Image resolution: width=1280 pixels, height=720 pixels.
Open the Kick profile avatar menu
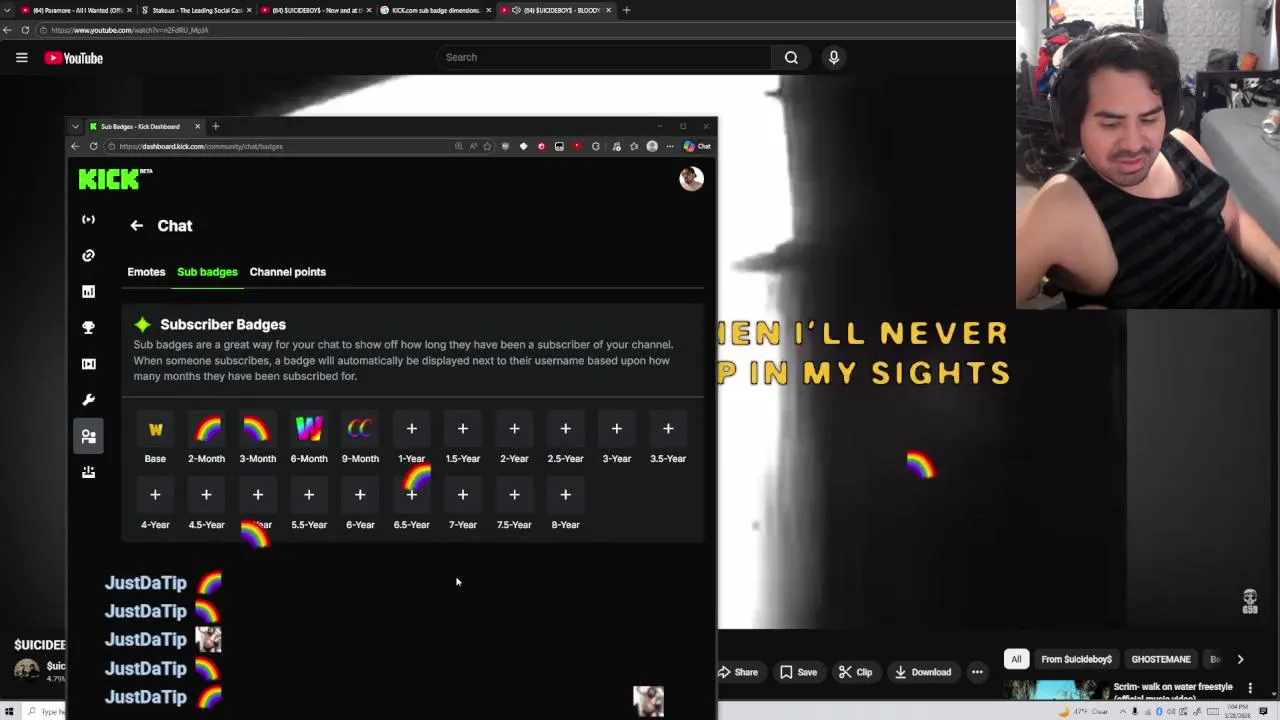[x=691, y=179]
